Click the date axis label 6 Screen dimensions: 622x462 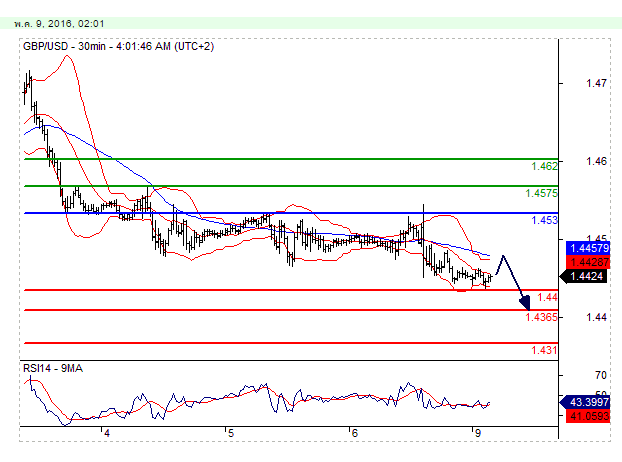(x=355, y=433)
